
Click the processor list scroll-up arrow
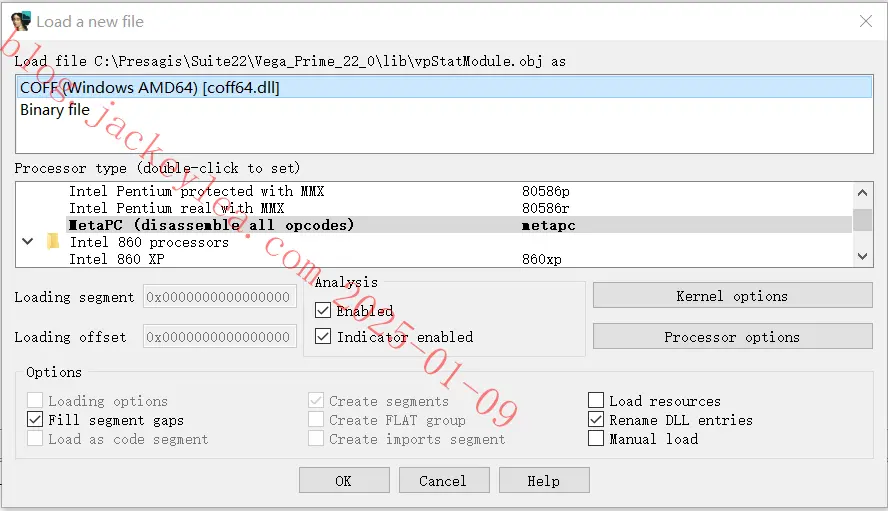[x=862, y=193]
